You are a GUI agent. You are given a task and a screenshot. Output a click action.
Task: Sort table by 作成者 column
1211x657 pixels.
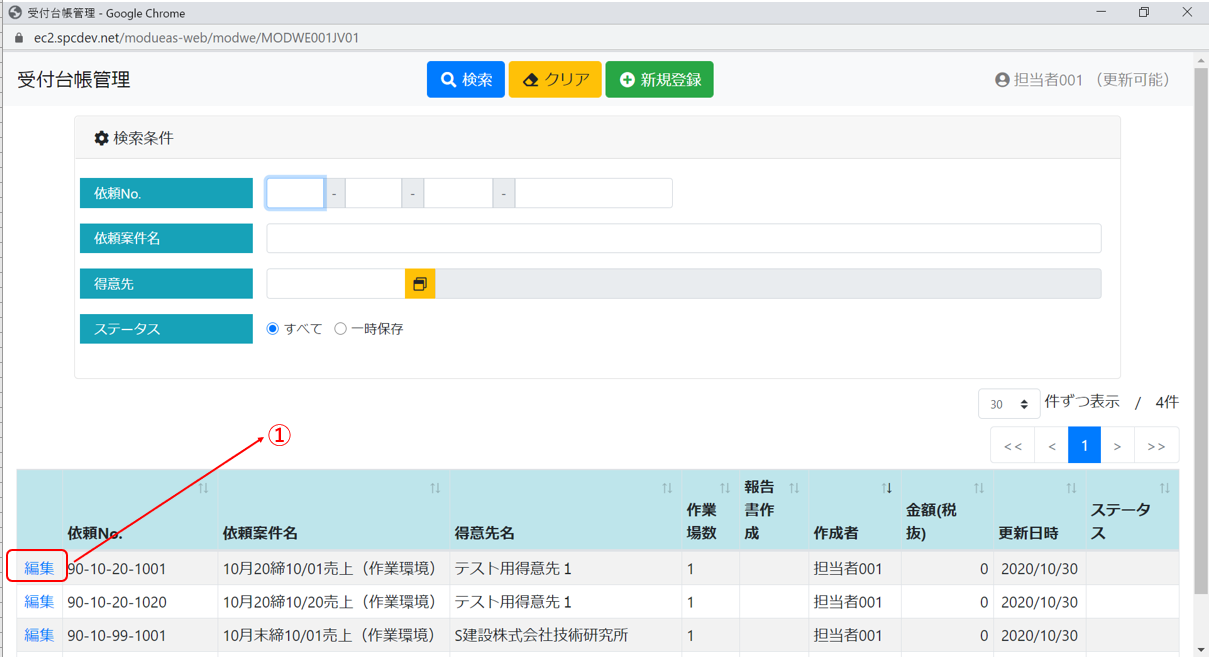point(886,488)
